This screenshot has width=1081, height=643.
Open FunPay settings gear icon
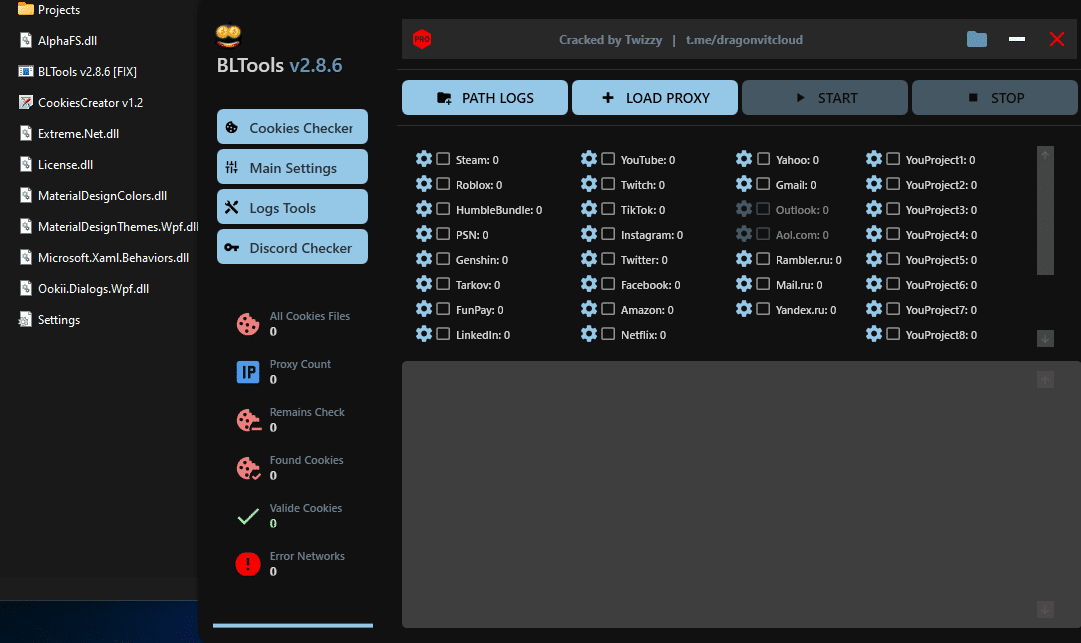point(424,309)
